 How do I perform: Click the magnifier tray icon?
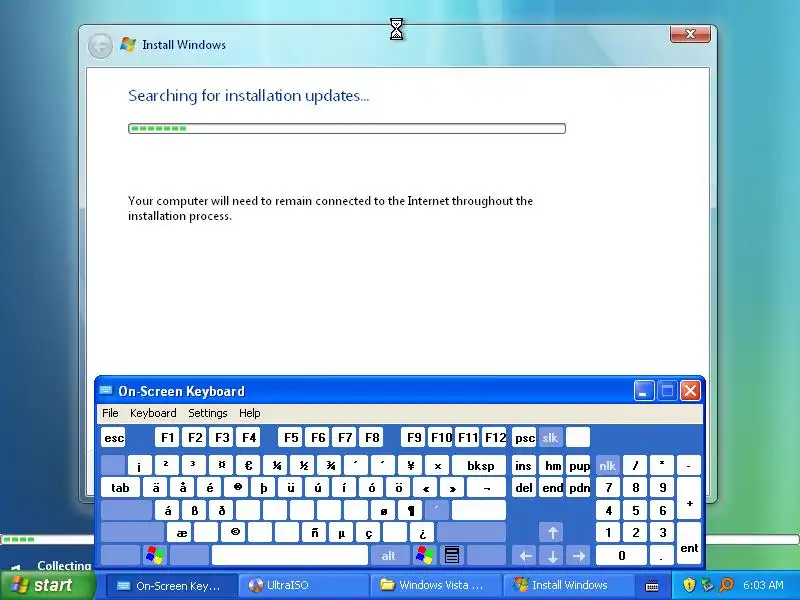(727, 585)
